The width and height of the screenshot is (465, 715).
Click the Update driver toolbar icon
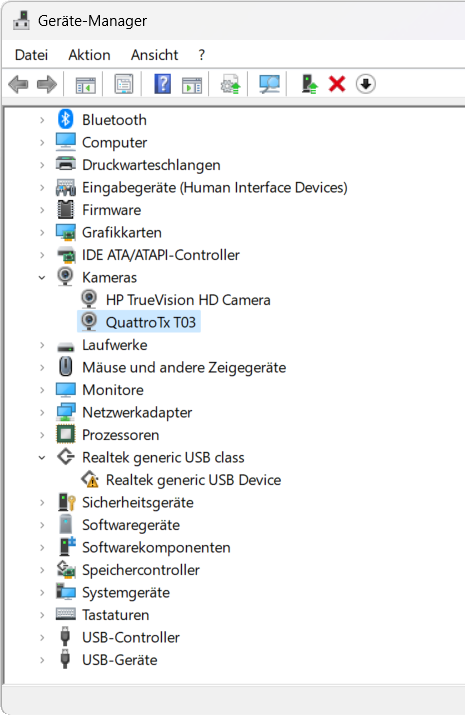point(230,84)
